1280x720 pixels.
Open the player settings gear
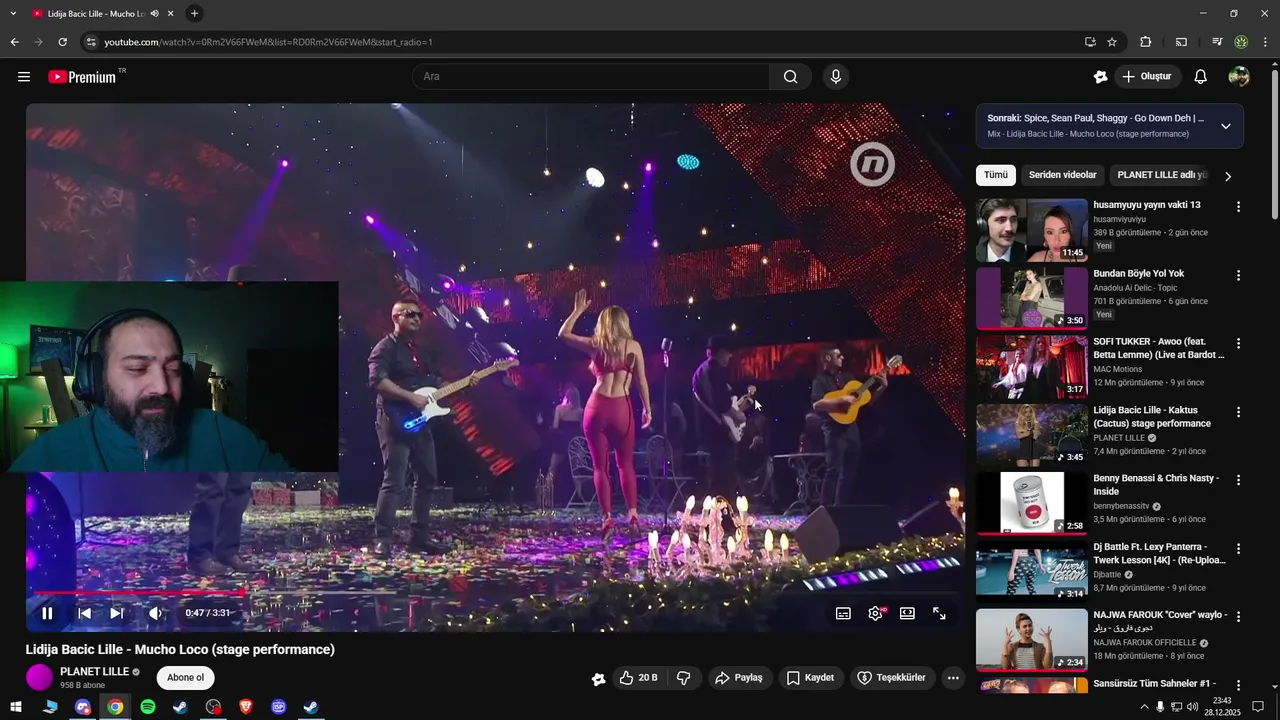click(x=876, y=613)
